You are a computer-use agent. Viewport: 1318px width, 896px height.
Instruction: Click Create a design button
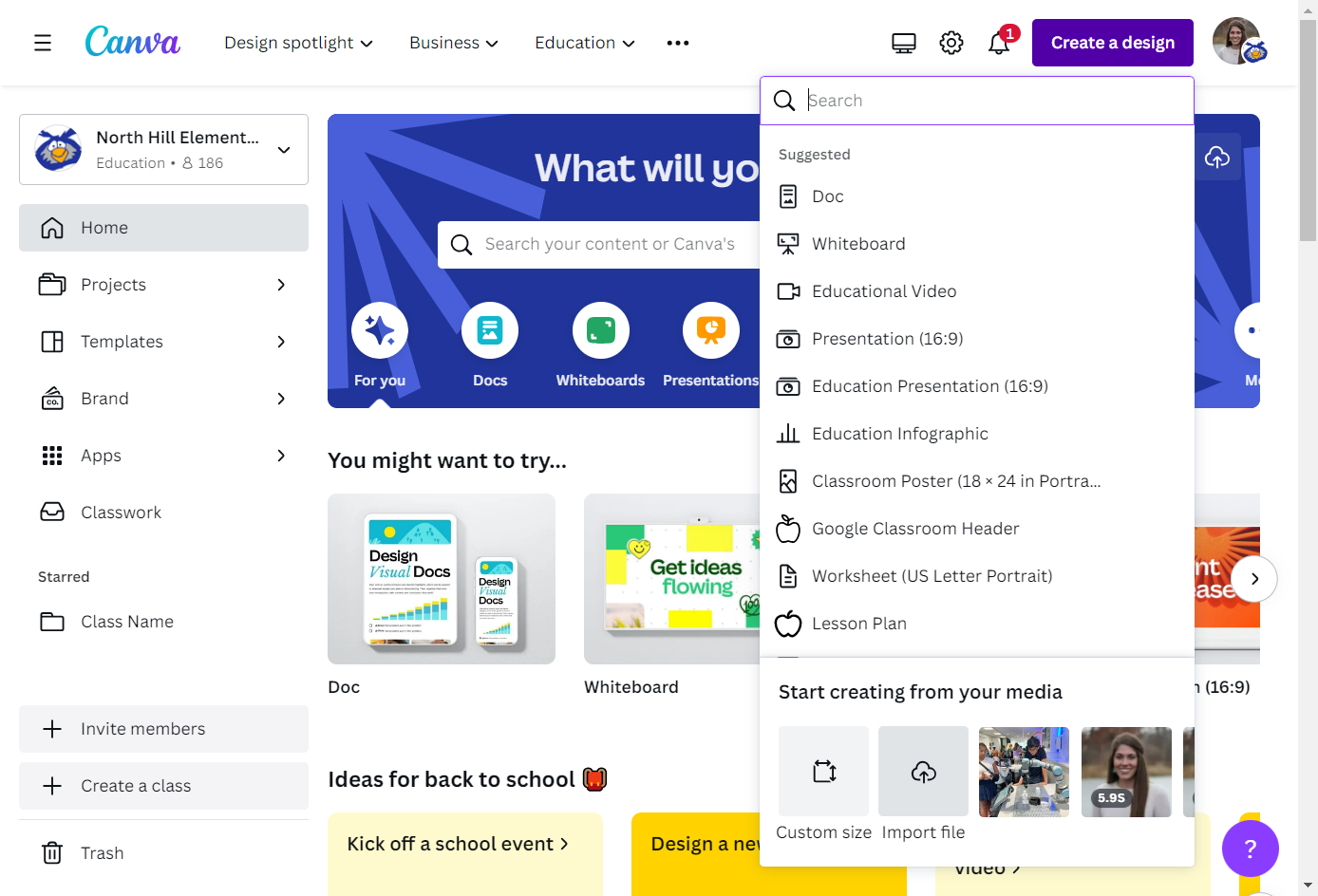[1113, 43]
